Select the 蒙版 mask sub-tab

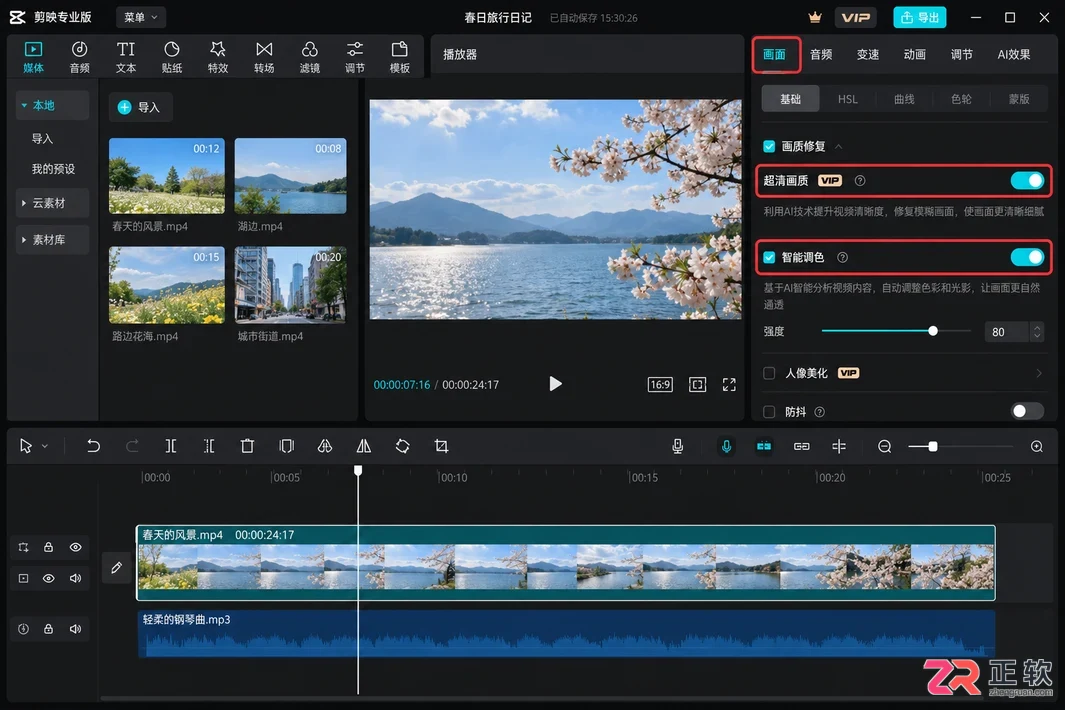coord(1019,99)
